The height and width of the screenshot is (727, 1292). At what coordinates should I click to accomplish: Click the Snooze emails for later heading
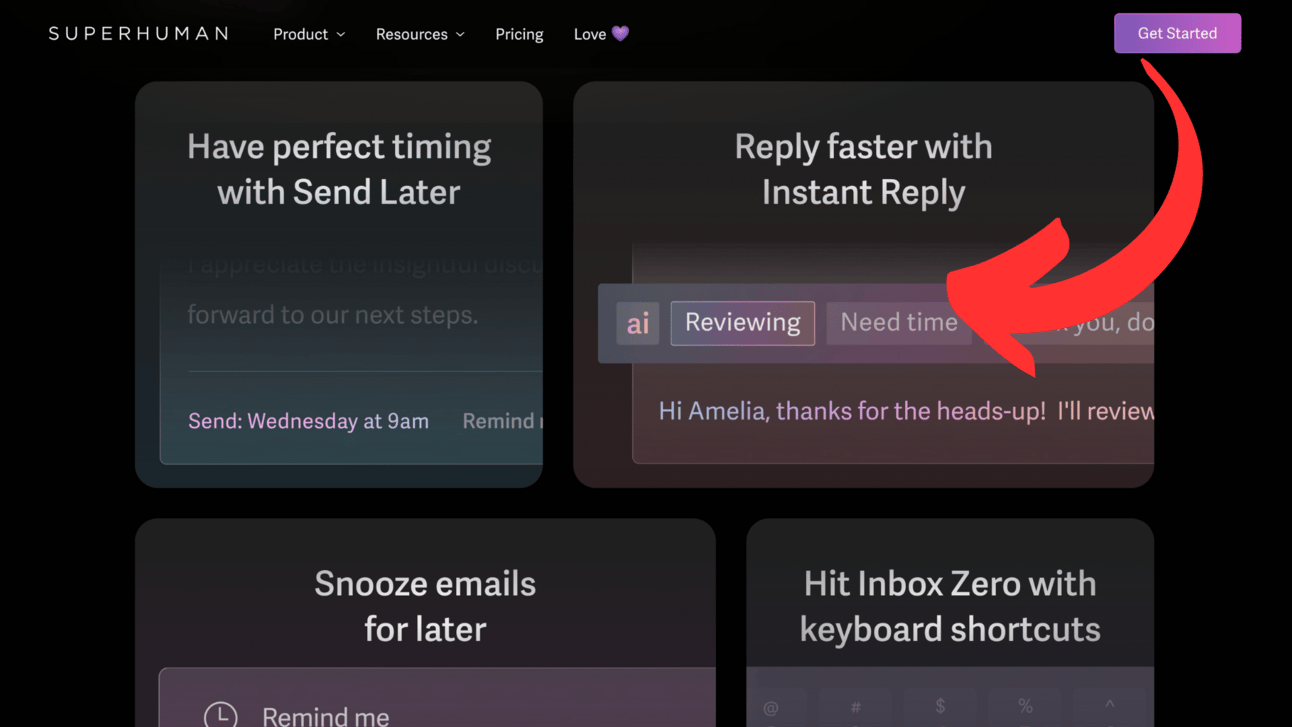[425, 606]
